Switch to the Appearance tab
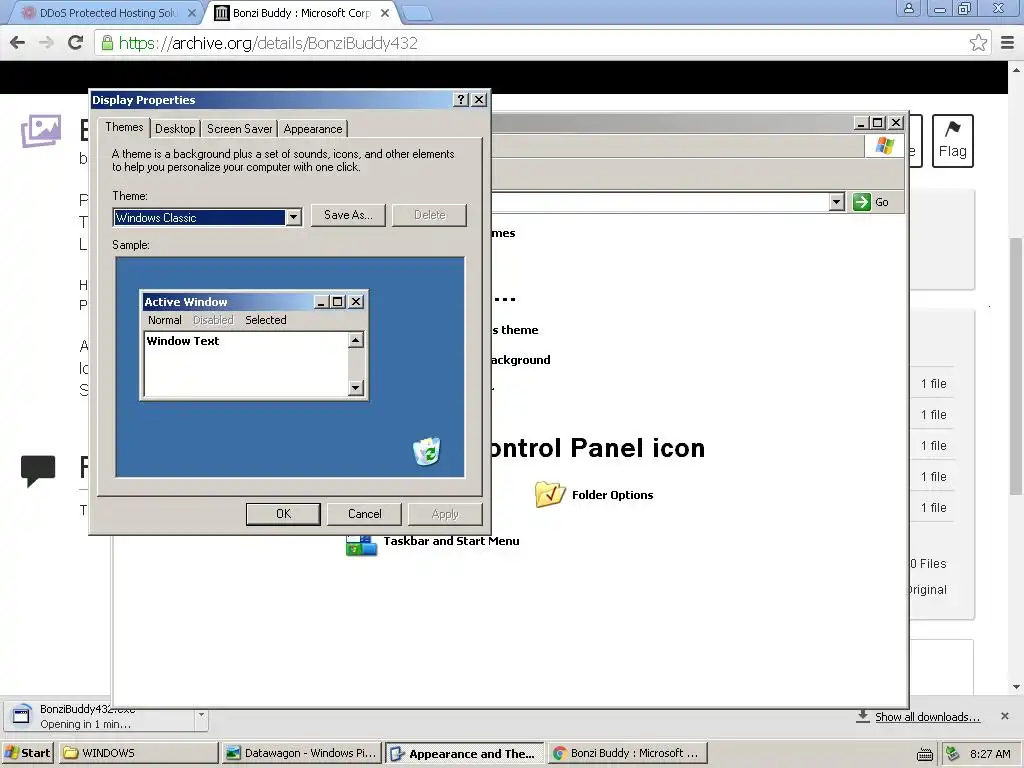Viewport: 1024px width, 768px height. coord(313,129)
